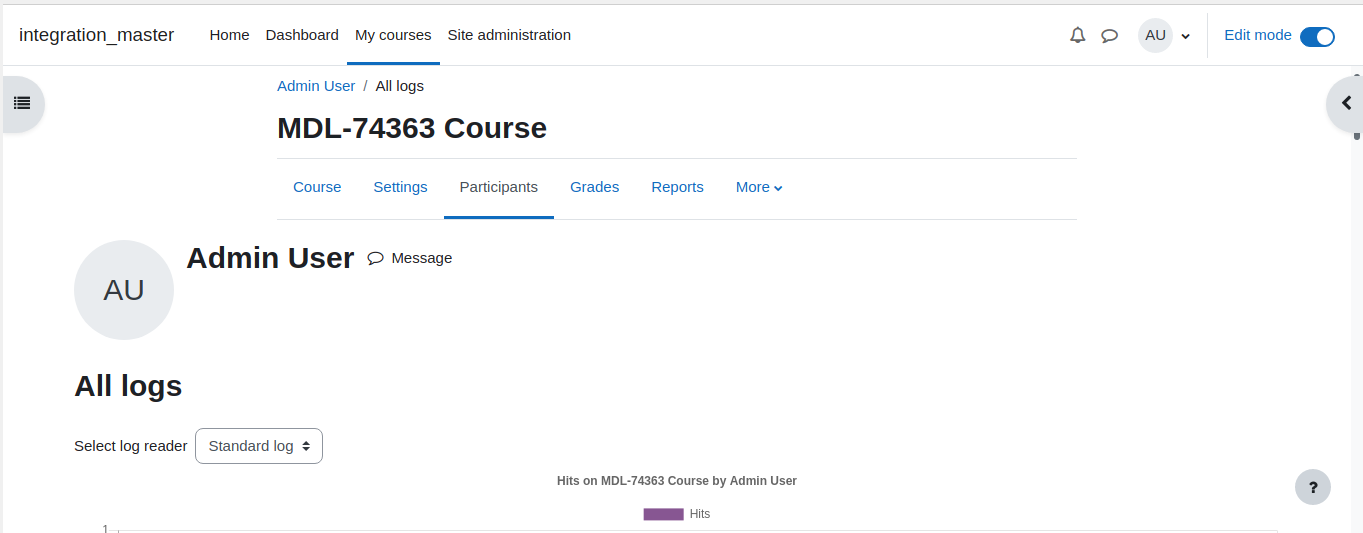Viewport: 1363px width, 533px height.
Task: Click the All logs heading
Action: (128, 386)
